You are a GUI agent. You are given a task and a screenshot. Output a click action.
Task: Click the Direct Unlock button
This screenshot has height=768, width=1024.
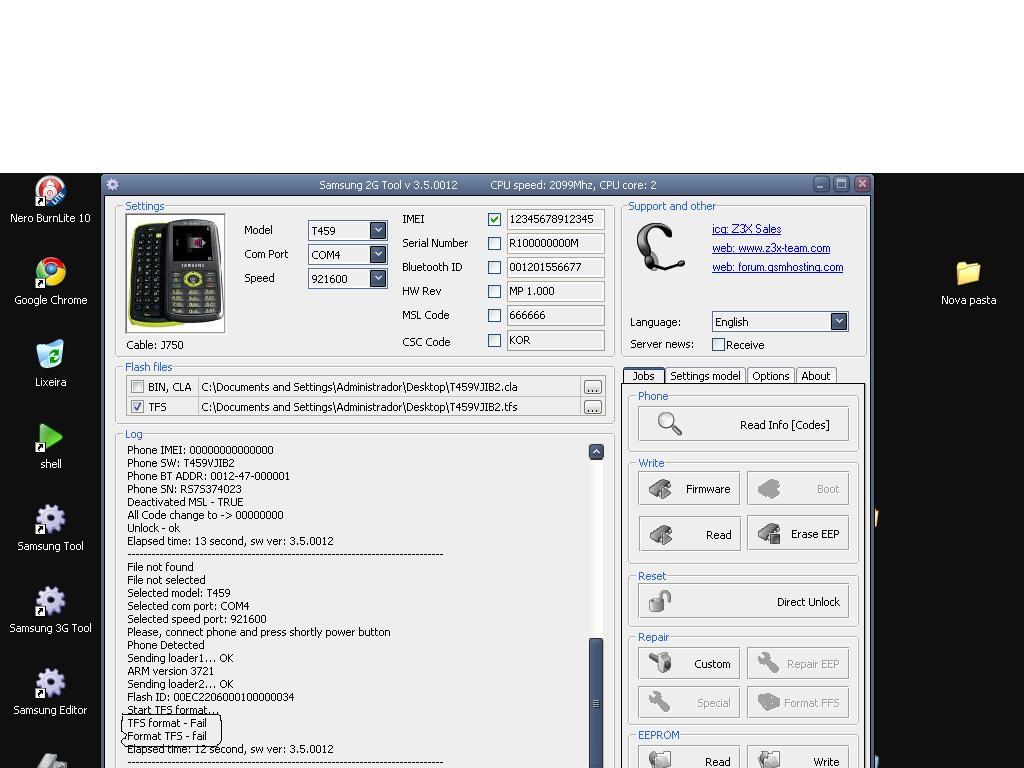tap(743, 601)
